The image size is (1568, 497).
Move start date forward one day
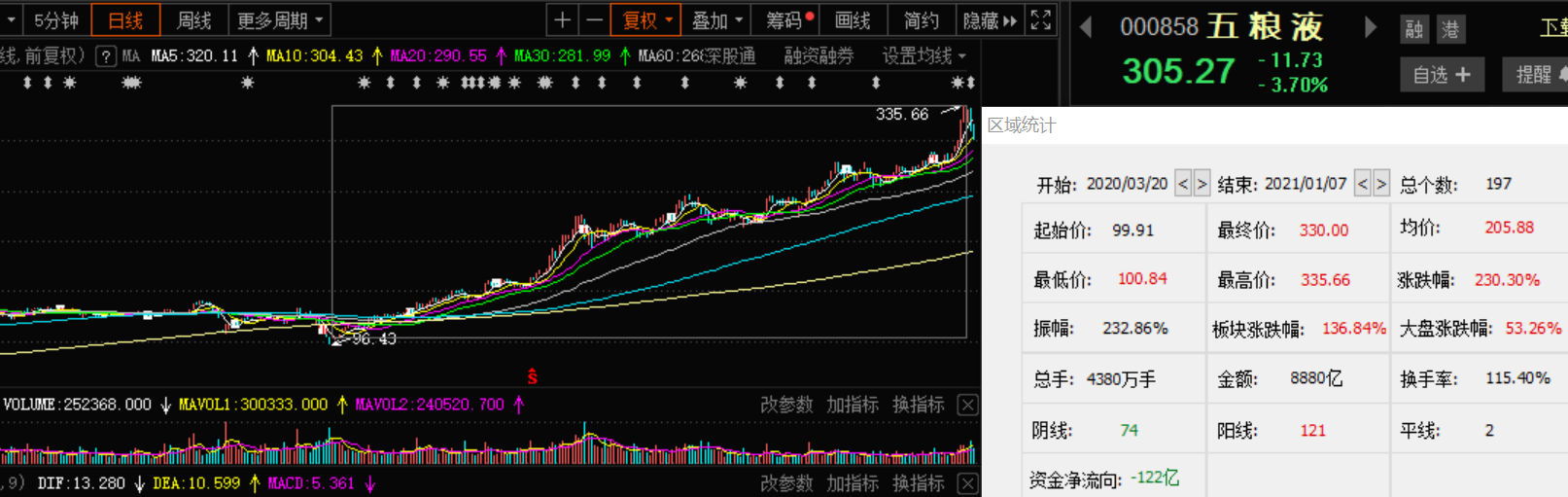point(1202,183)
